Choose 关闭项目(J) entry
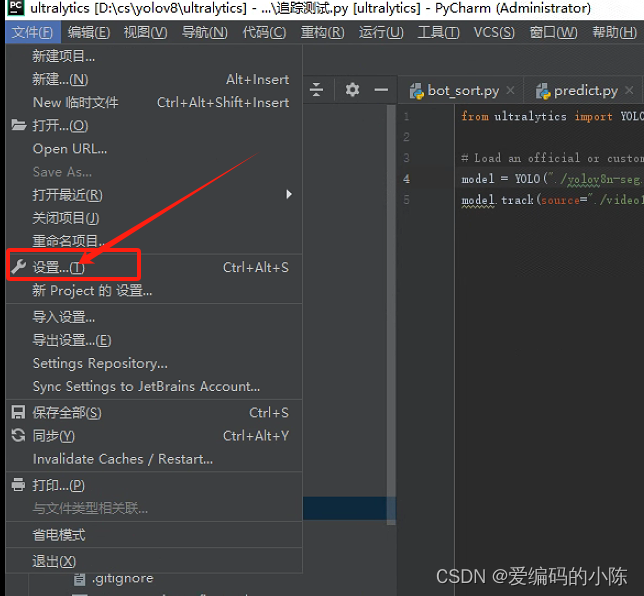This screenshot has height=596, width=644. pyautogui.click(x=154, y=218)
